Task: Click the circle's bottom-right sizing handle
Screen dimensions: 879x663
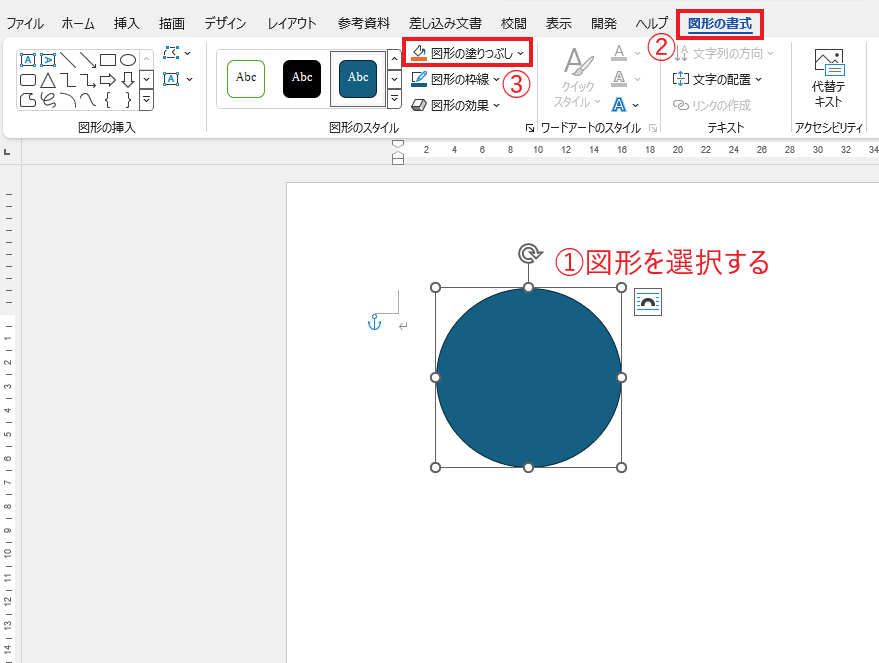Action: tap(621, 467)
